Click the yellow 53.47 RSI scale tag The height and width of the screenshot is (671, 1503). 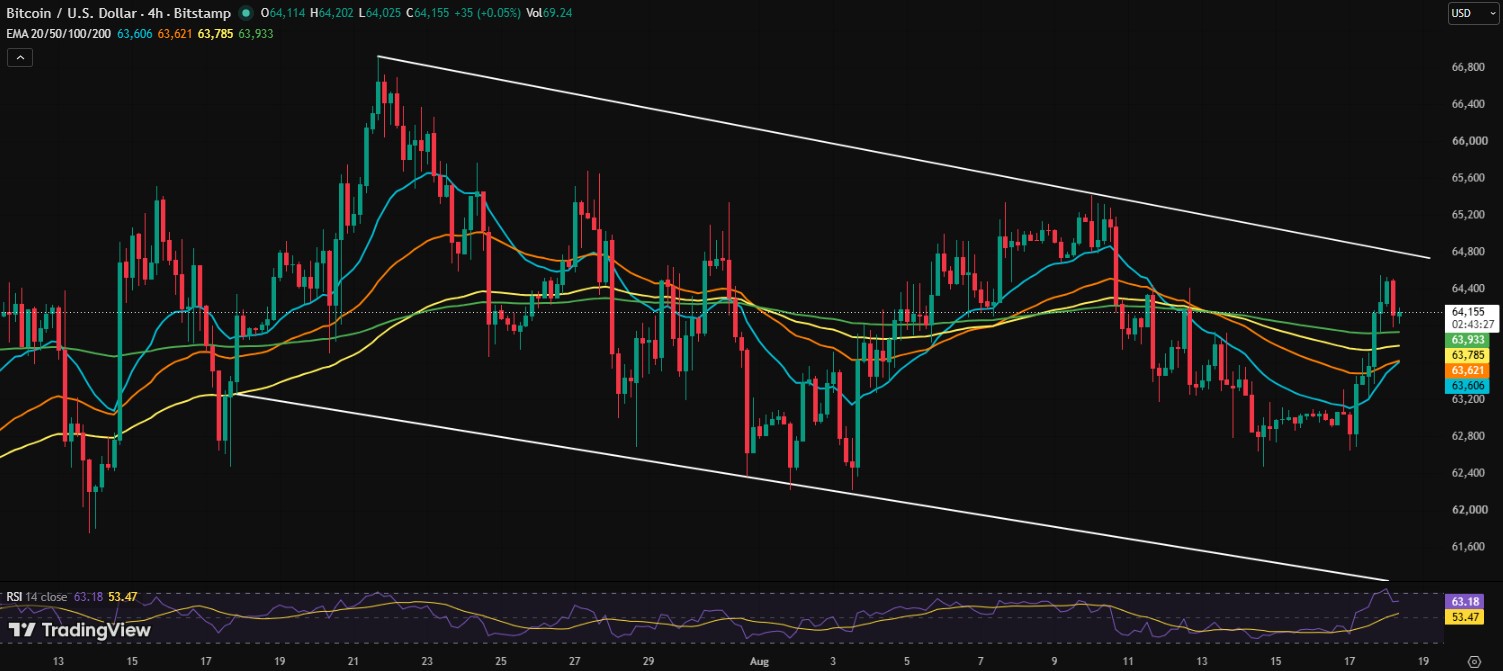(x=1466, y=617)
